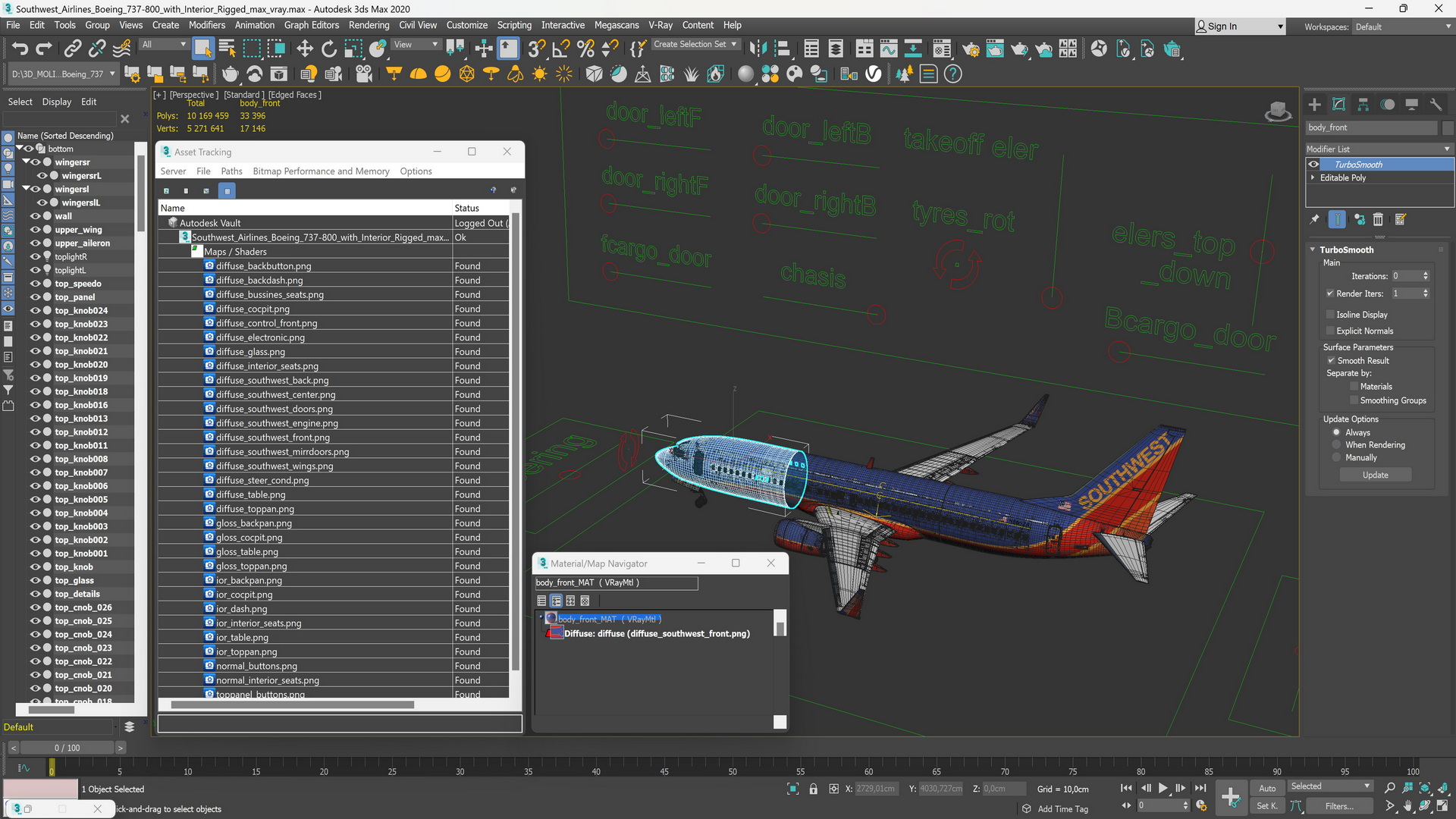The image size is (1456, 819).
Task: Open the Workspaces Default dropdown
Action: [x=1403, y=27]
